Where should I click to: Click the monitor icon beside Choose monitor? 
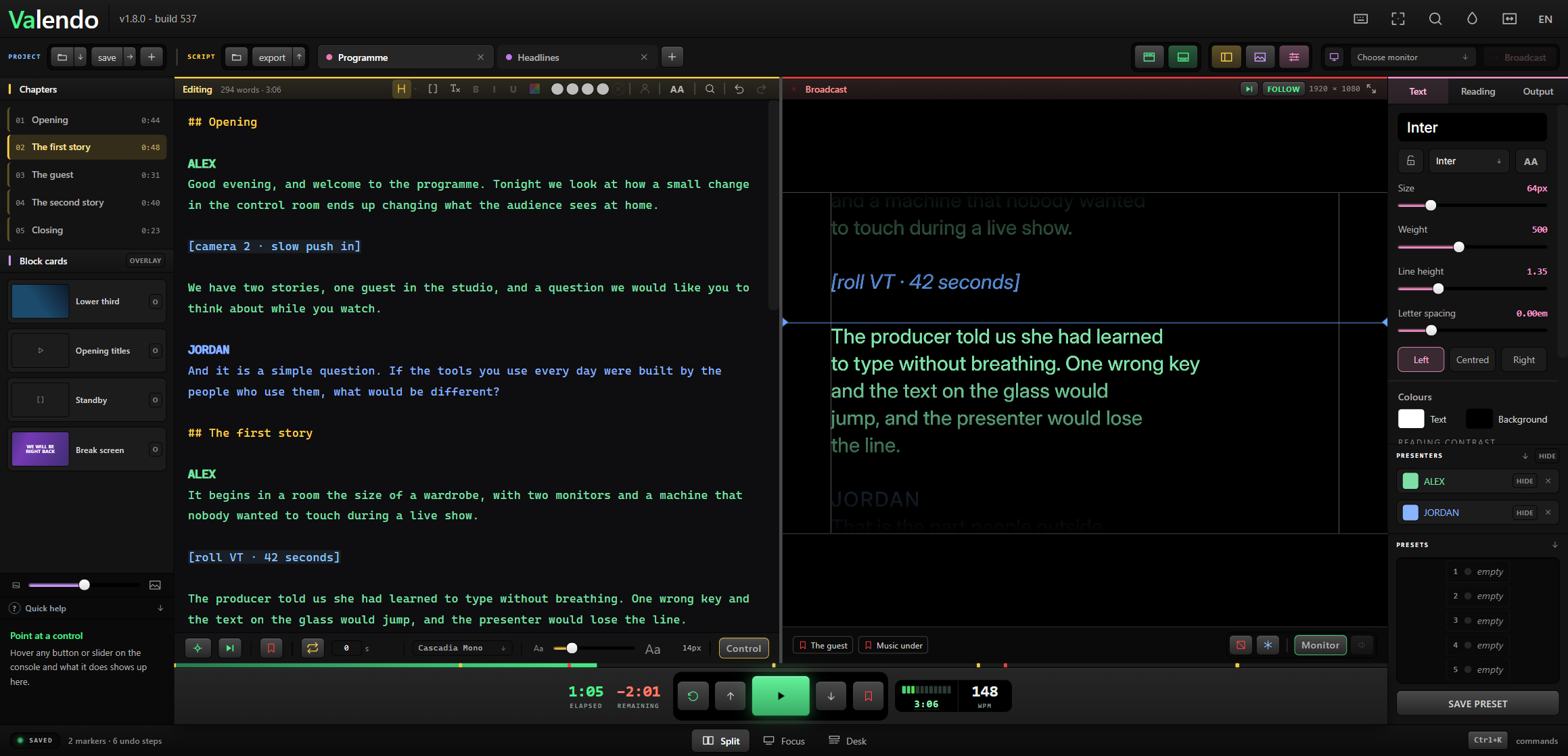coord(1334,57)
